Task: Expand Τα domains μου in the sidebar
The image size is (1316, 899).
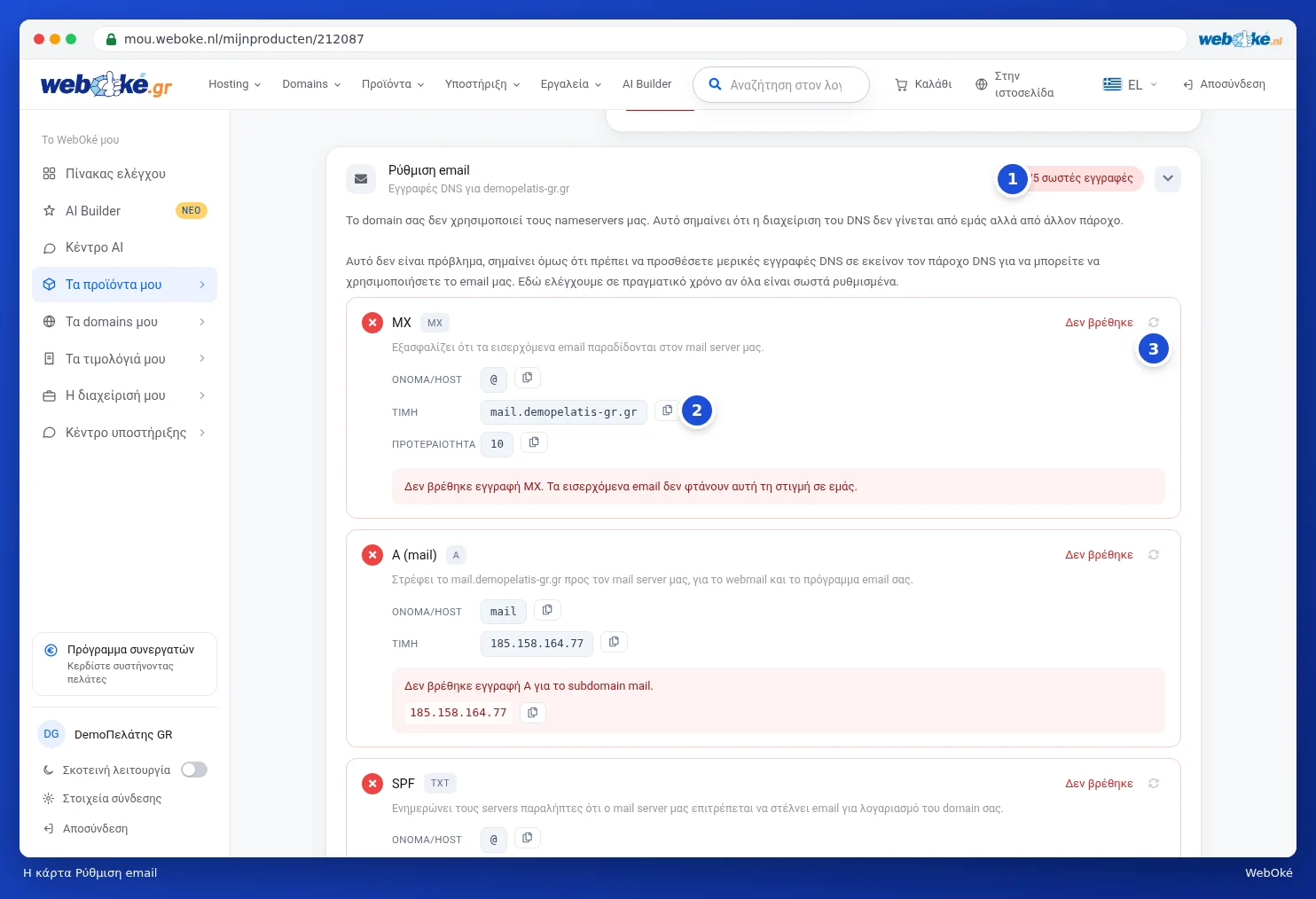Action: 124,322
